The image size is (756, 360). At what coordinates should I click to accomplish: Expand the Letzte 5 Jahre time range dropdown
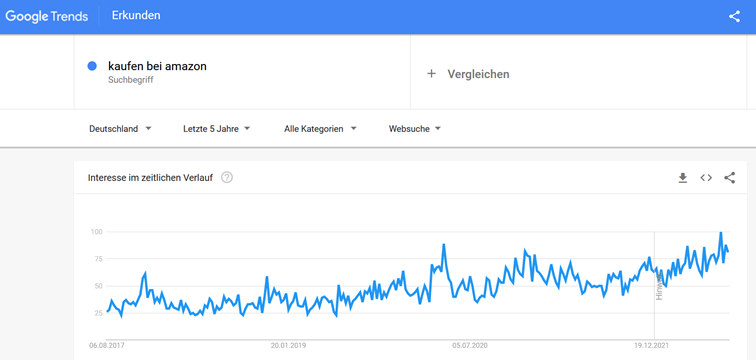click(x=216, y=129)
